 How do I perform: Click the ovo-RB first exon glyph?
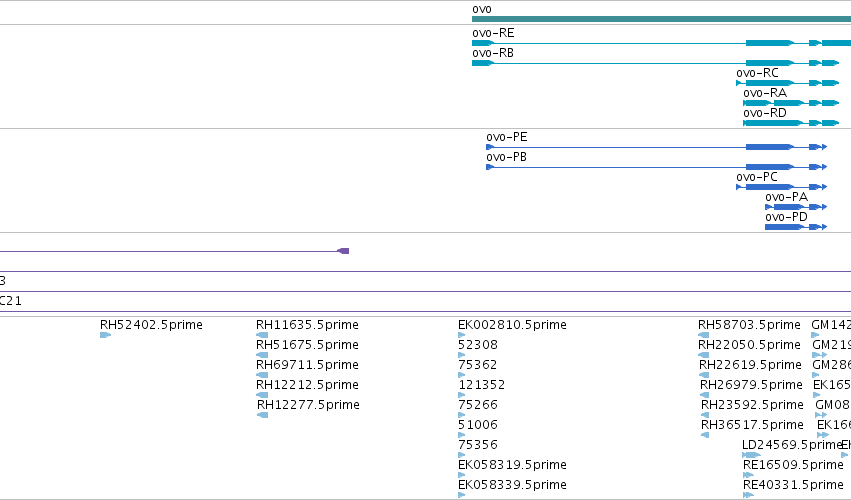pyautogui.click(x=483, y=63)
